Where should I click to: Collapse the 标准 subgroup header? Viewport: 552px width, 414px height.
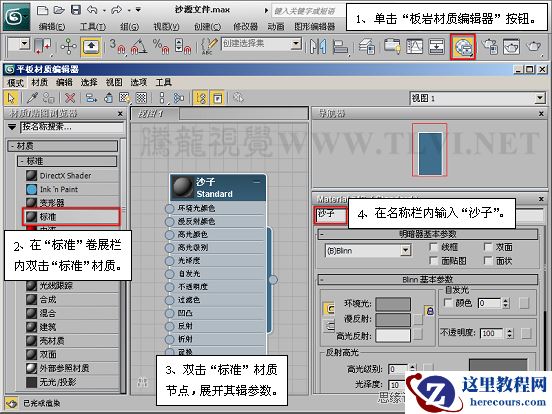(x=67, y=161)
